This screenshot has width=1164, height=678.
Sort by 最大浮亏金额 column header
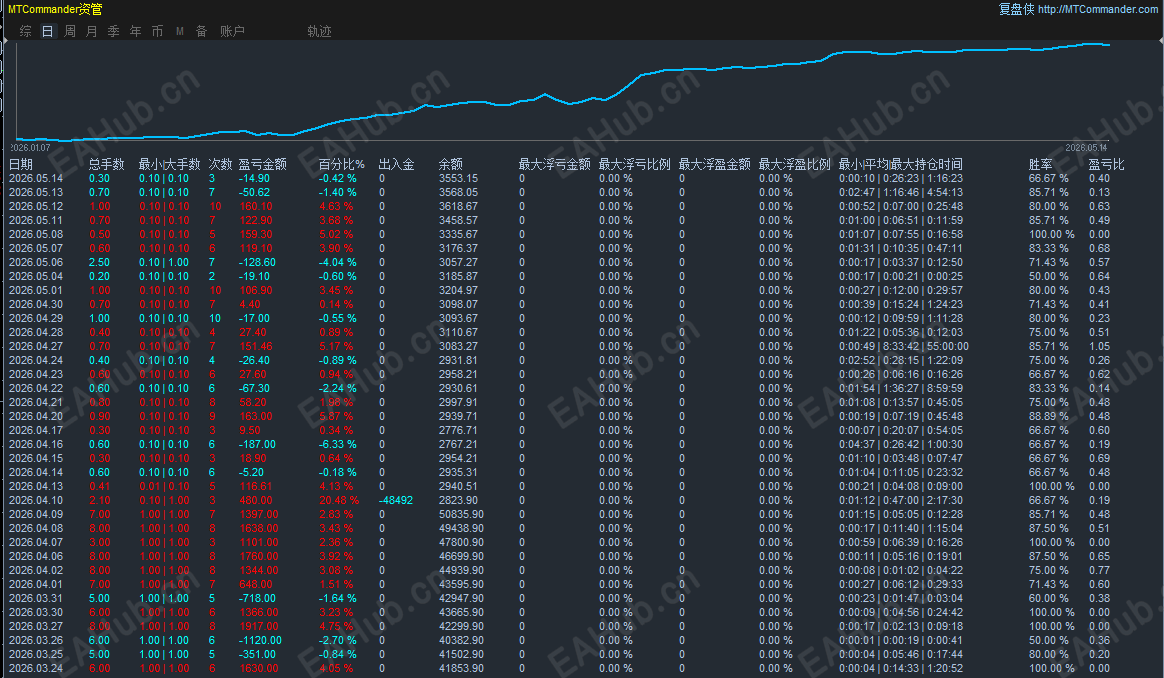point(555,164)
